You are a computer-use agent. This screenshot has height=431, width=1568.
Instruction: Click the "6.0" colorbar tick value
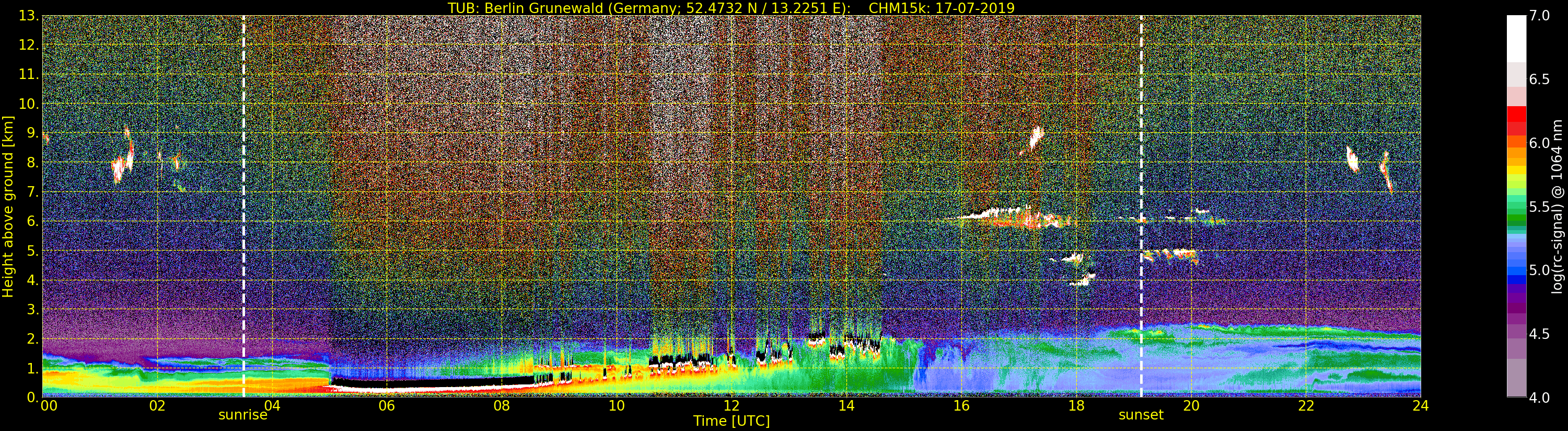coord(1539,143)
